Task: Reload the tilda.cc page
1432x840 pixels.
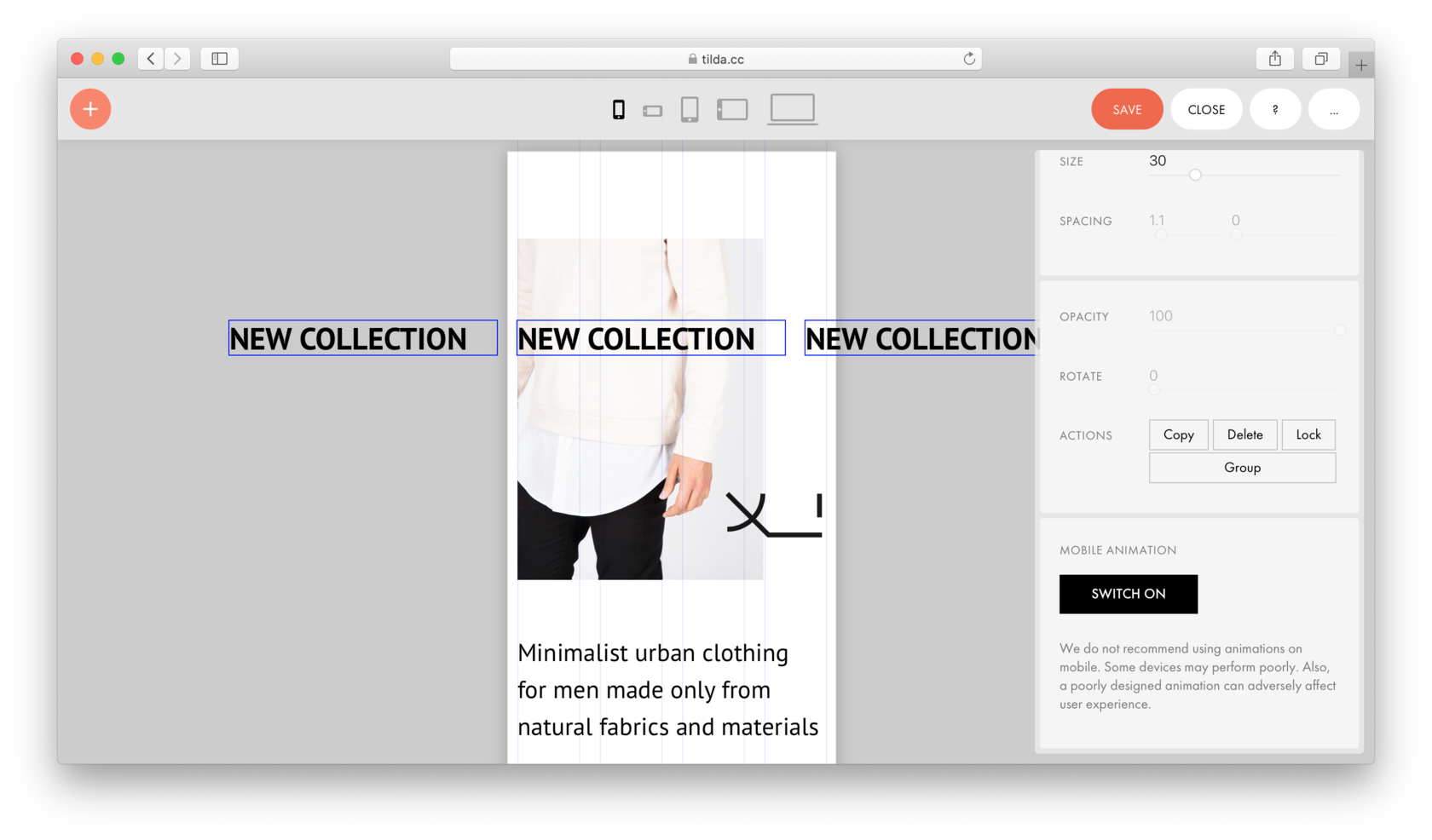Action: 969,59
